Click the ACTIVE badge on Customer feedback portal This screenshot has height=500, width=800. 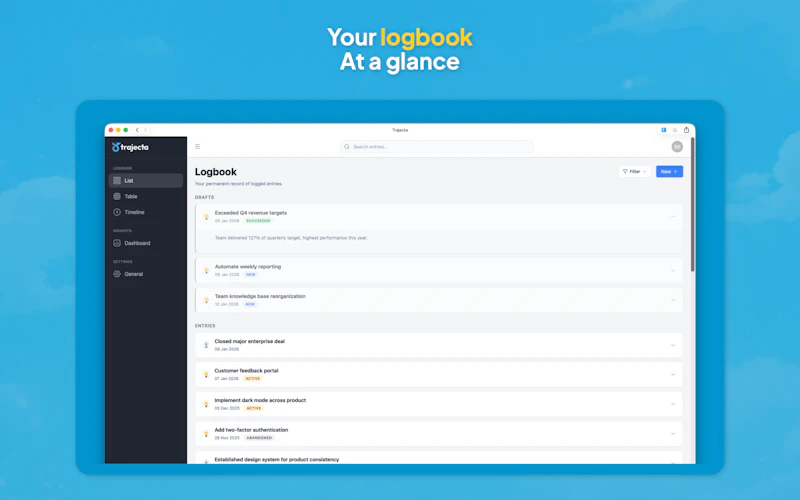[x=253, y=379]
